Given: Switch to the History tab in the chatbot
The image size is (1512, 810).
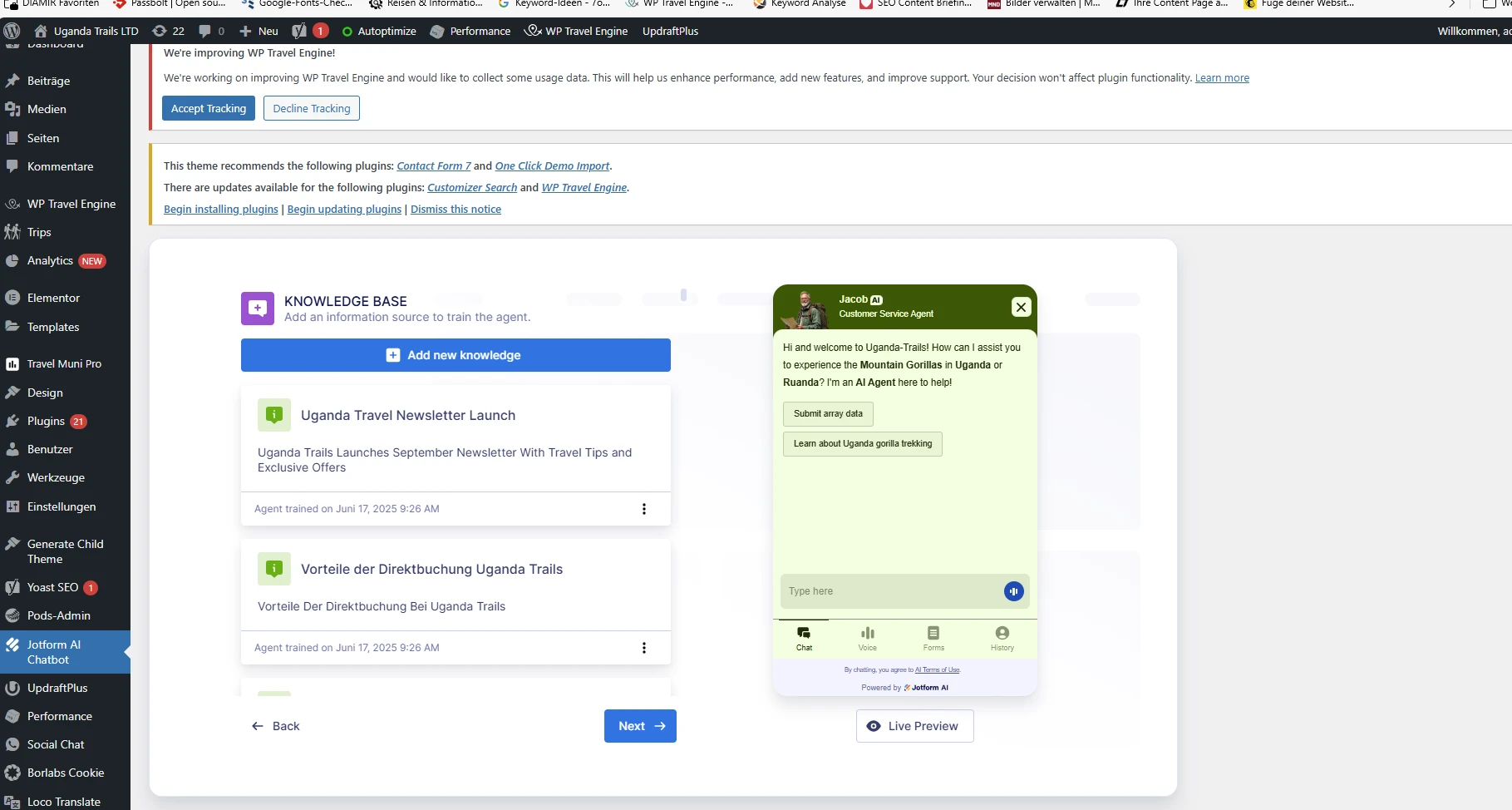Looking at the screenshot, I should [1001, 638].
